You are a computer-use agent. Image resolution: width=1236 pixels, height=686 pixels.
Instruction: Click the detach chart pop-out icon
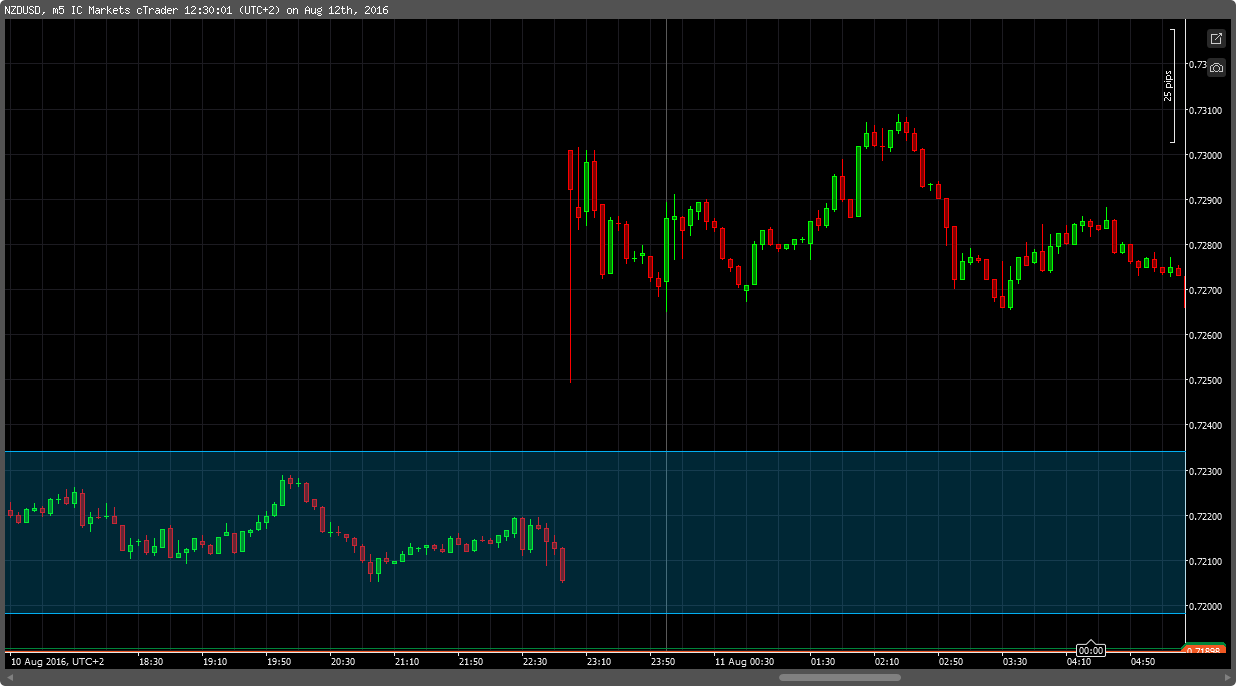click(x=1216, y=39)
